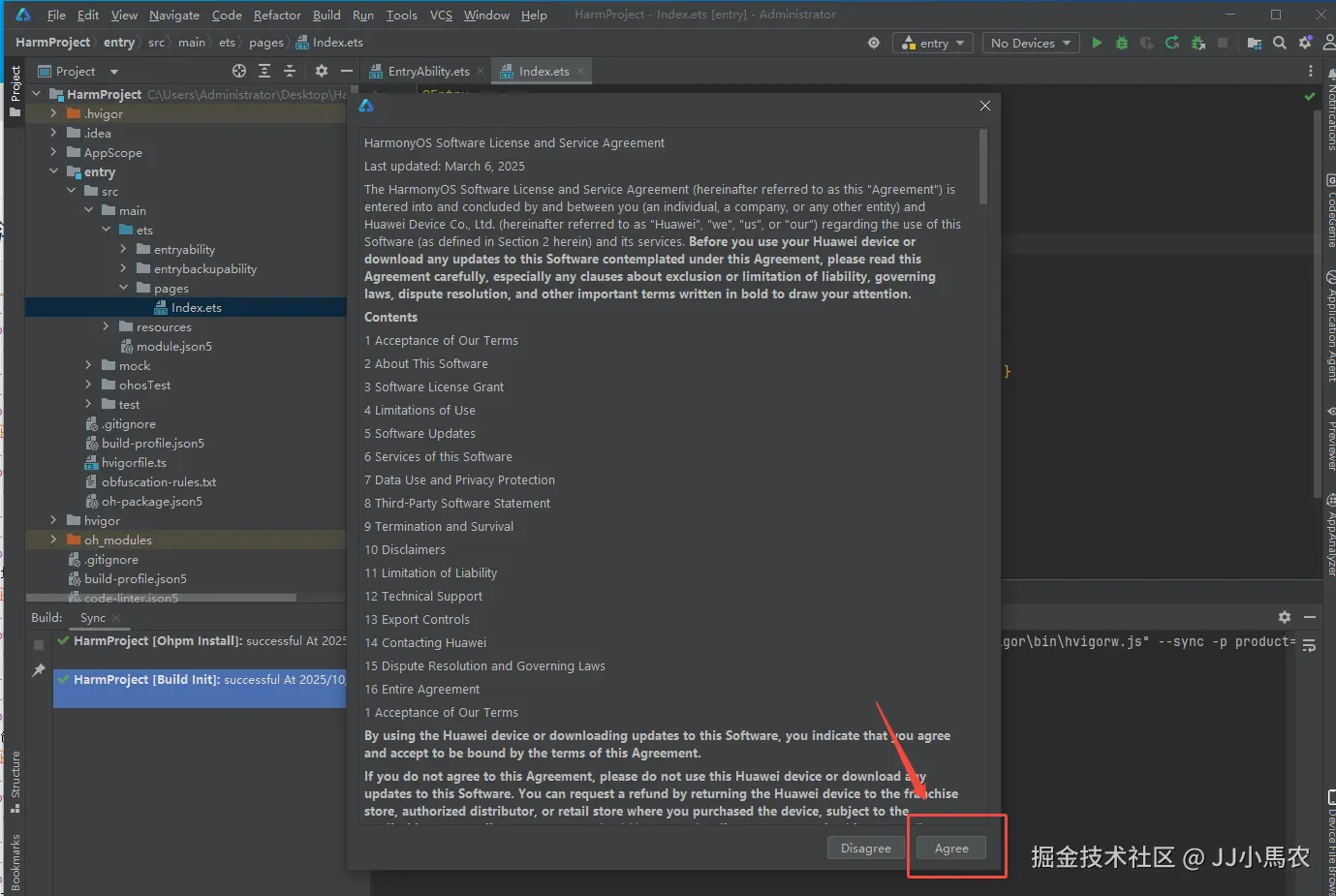This screenshot has width=1336, height=896.
Task: Click the license agreement vertical scrollbar
Action: pos(983,167)
